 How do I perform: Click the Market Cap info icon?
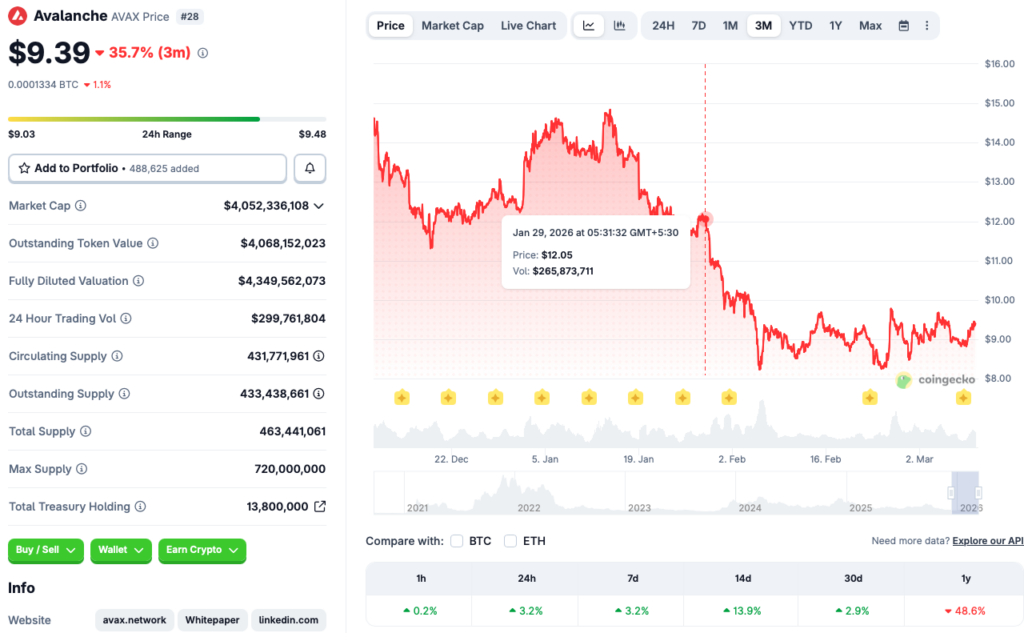[81, 206]
